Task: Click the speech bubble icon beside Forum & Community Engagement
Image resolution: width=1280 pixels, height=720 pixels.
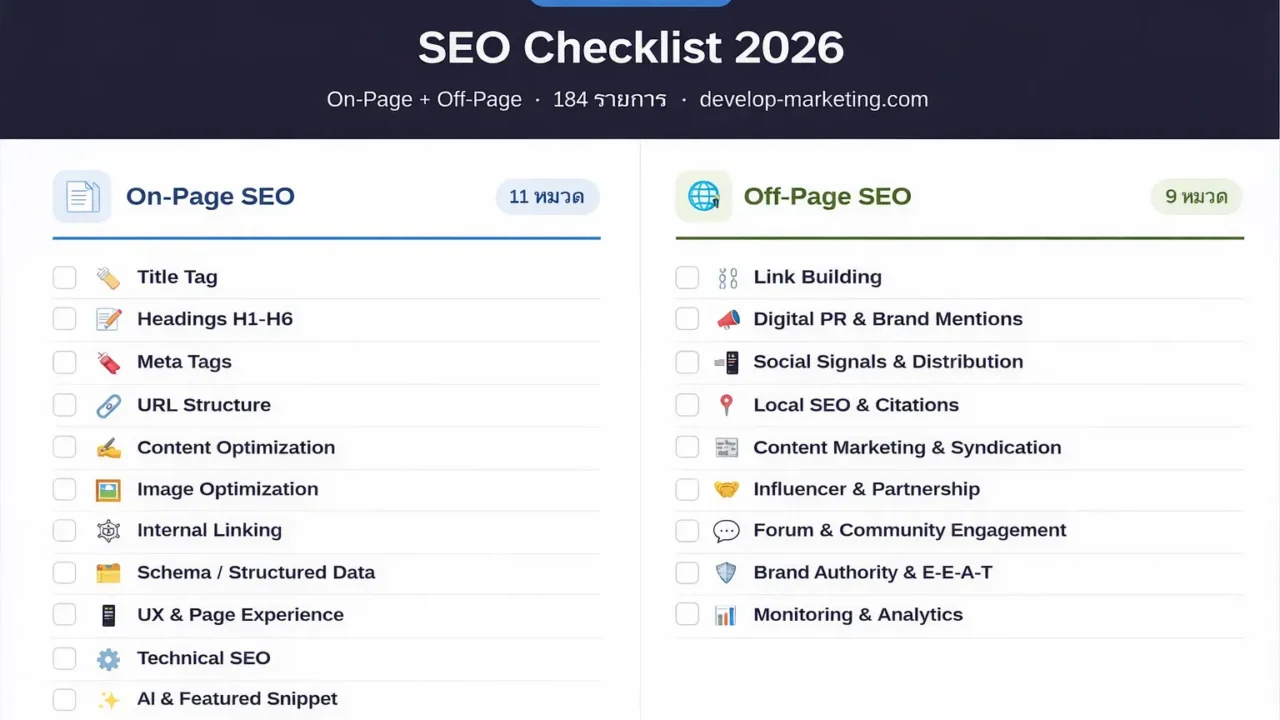Action: 727,531
